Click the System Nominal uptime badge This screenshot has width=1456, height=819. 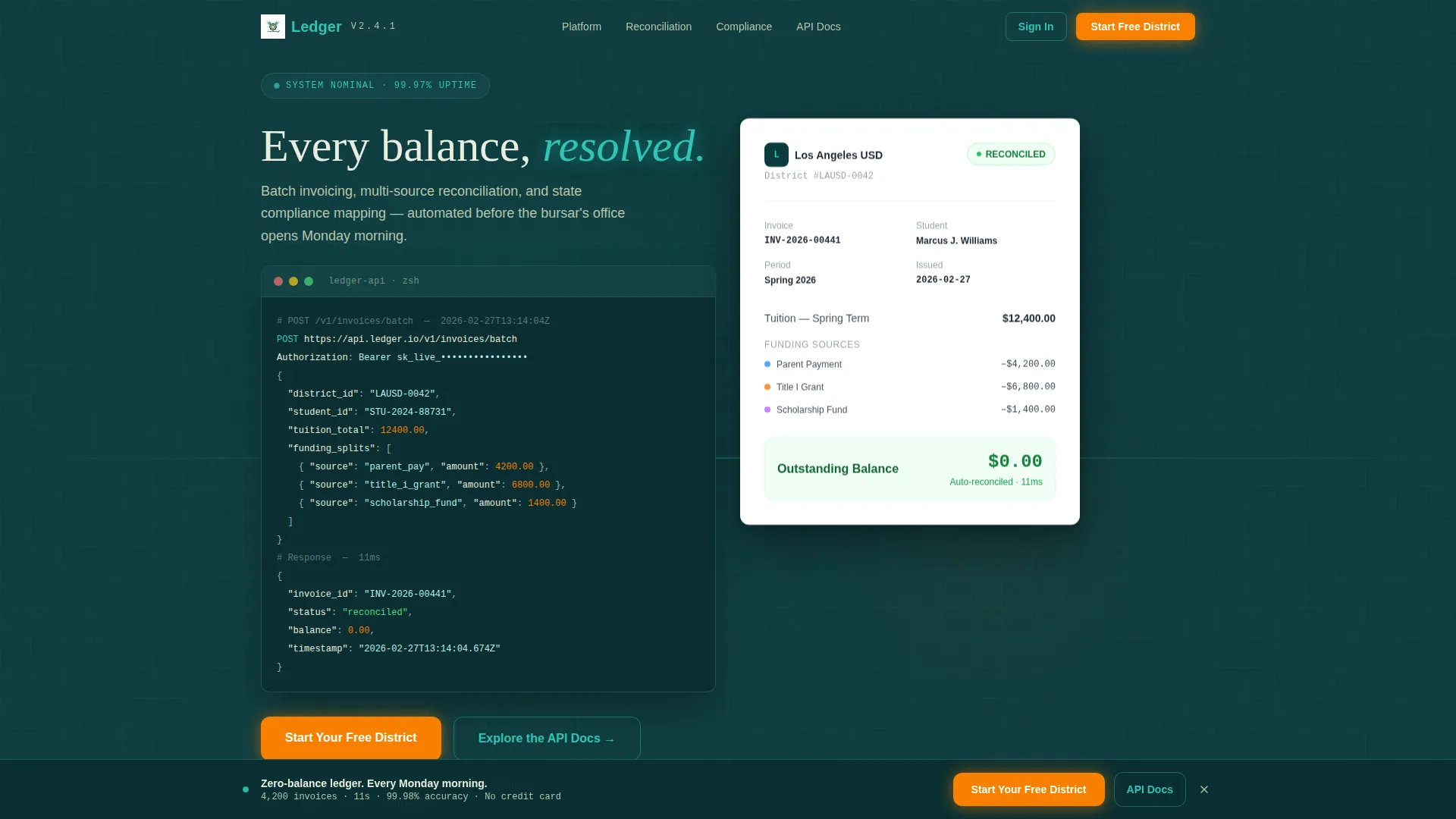pyautogui.click(x=375, y=86)
